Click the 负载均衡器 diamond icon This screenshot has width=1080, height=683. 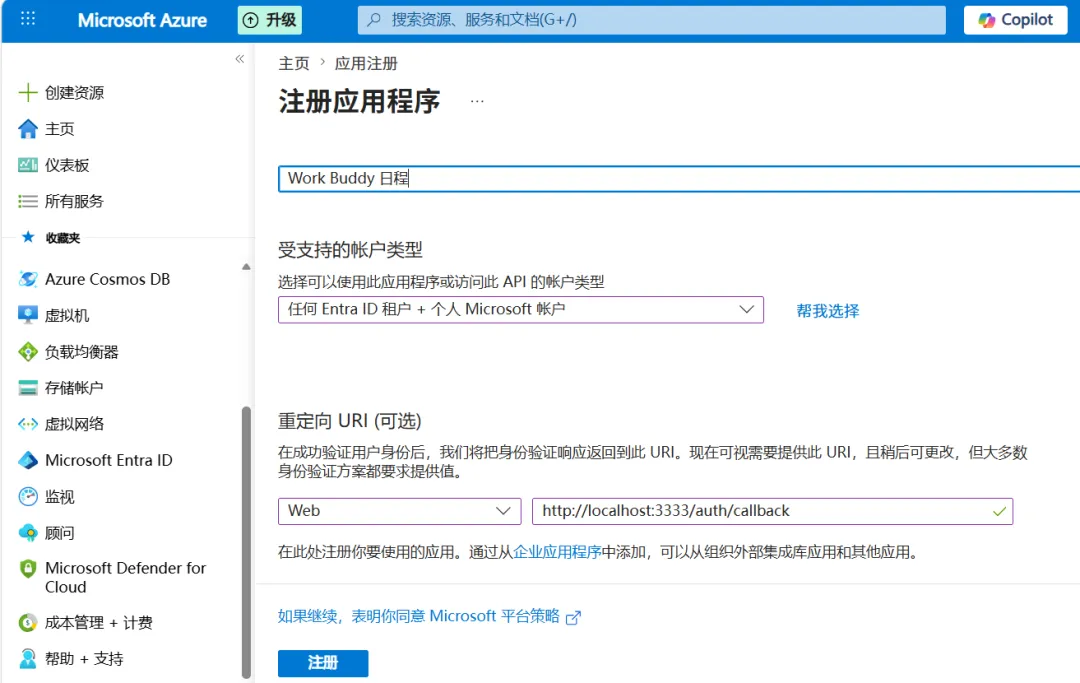point(28,351)
